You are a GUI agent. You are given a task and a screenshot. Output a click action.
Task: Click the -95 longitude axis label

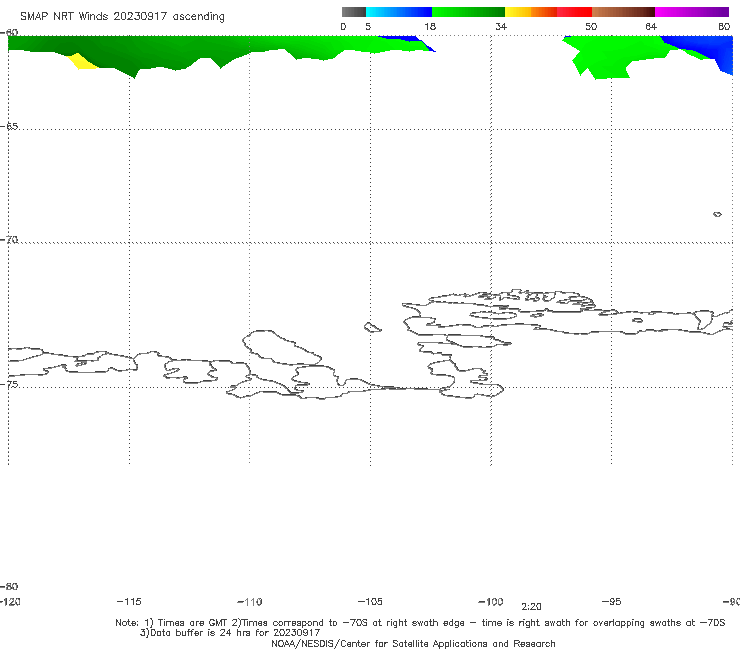pos(612,602)
